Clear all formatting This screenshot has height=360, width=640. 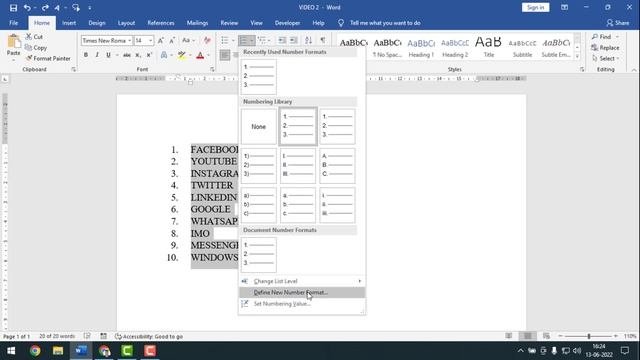(x=207, y=40)
